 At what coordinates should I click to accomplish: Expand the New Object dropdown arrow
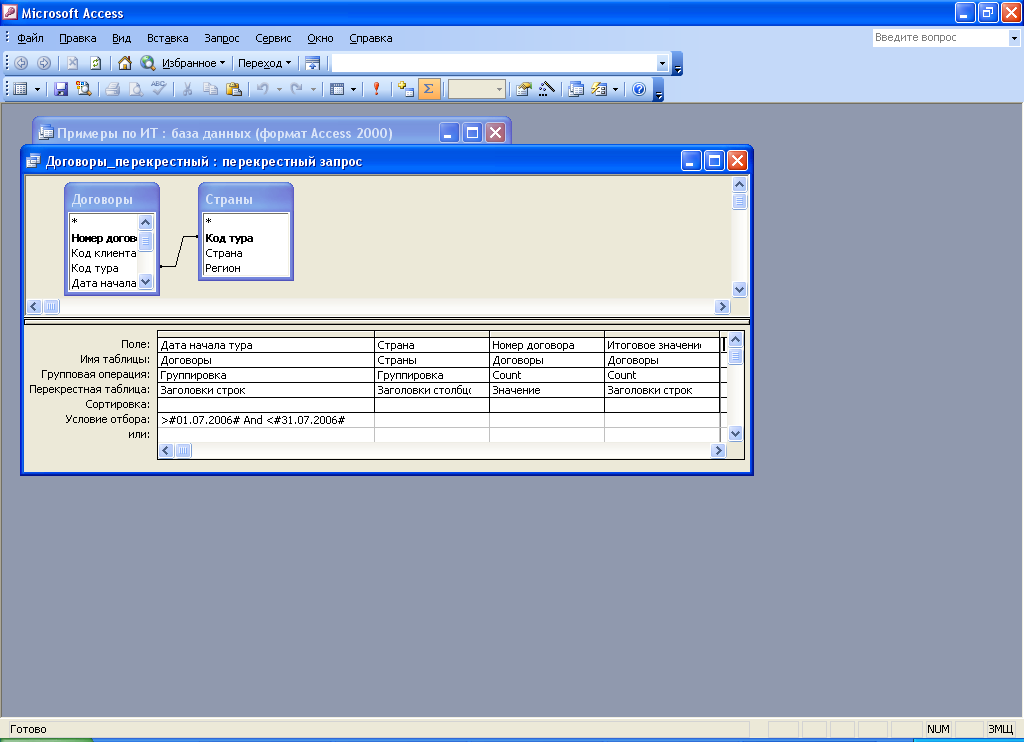[615, 89]
